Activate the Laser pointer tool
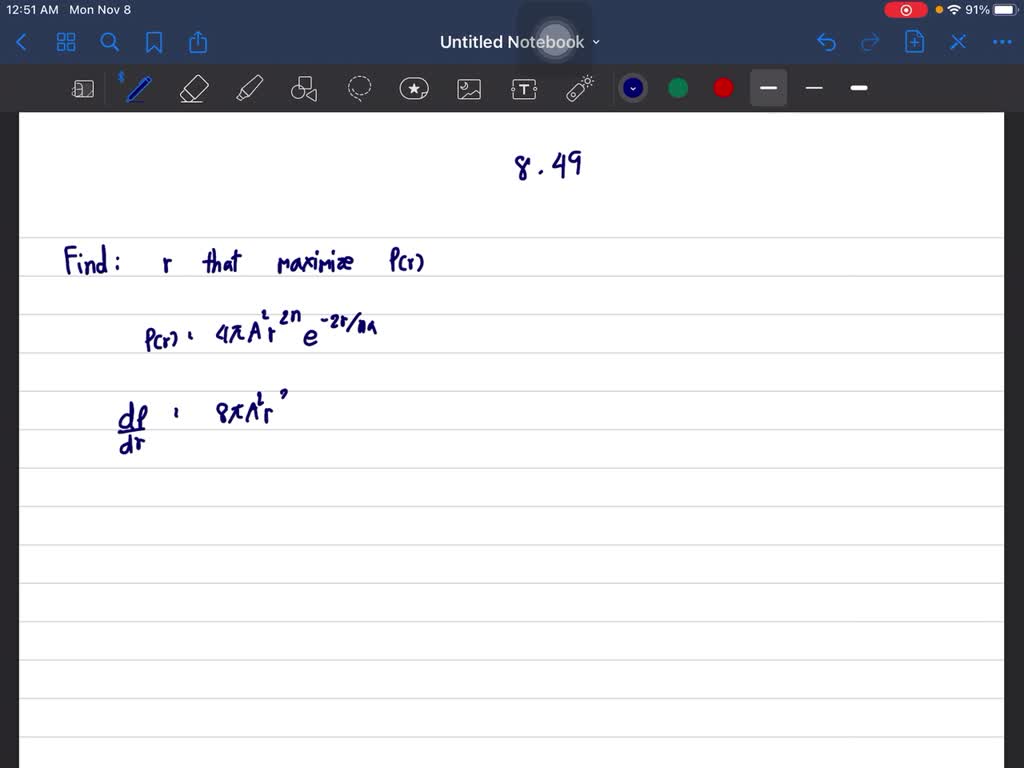Viewport: 1024px width, 768px height. point(579,88)
